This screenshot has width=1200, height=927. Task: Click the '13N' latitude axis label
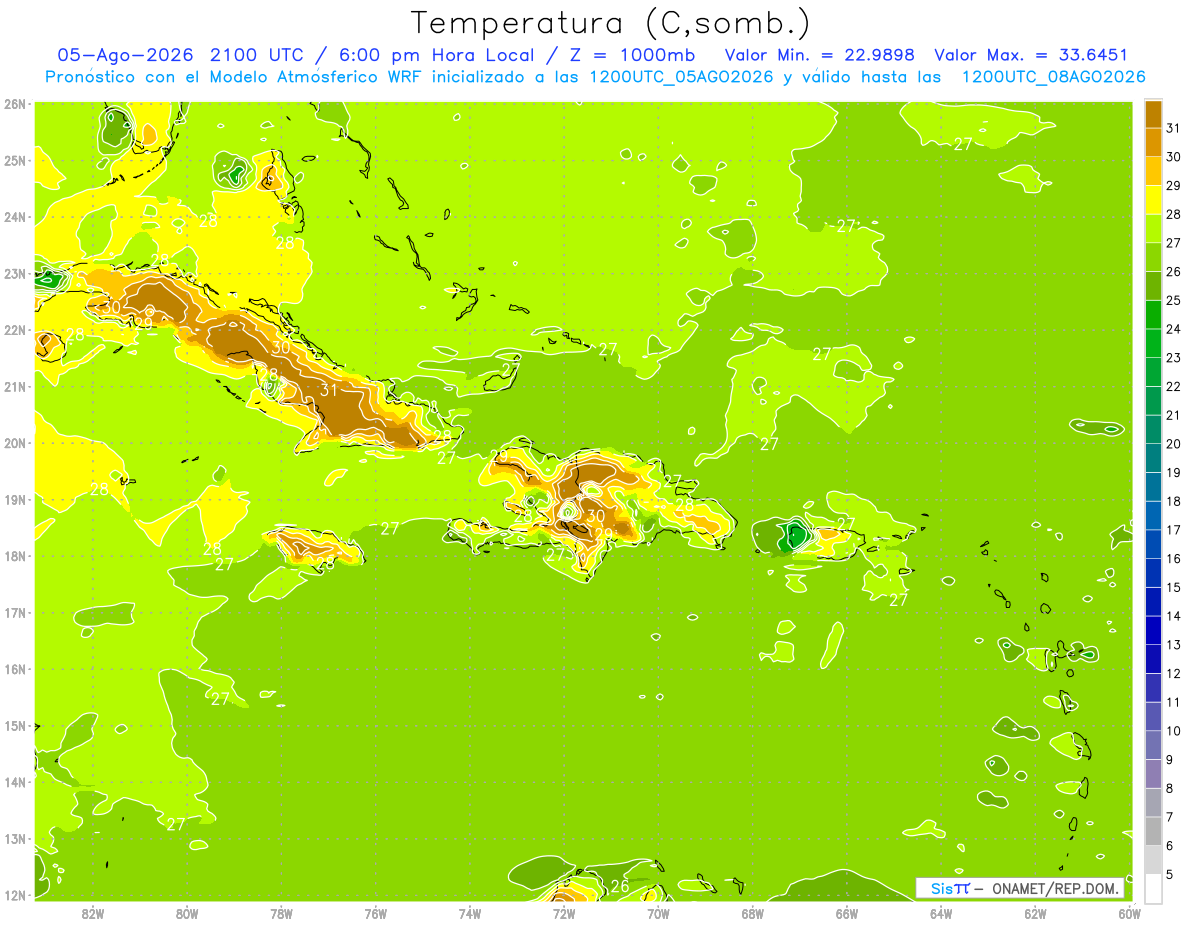(15, 838)
